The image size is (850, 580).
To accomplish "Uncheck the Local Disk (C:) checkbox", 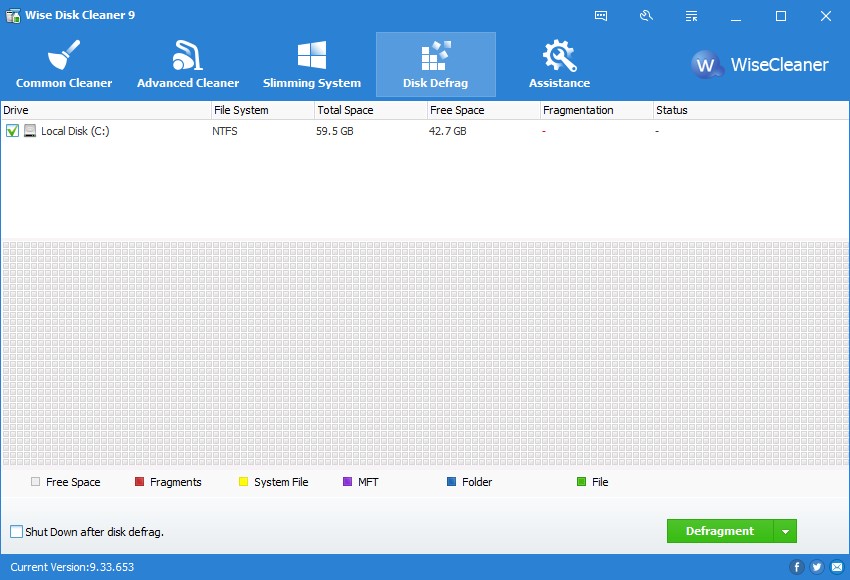I will 12,131.
